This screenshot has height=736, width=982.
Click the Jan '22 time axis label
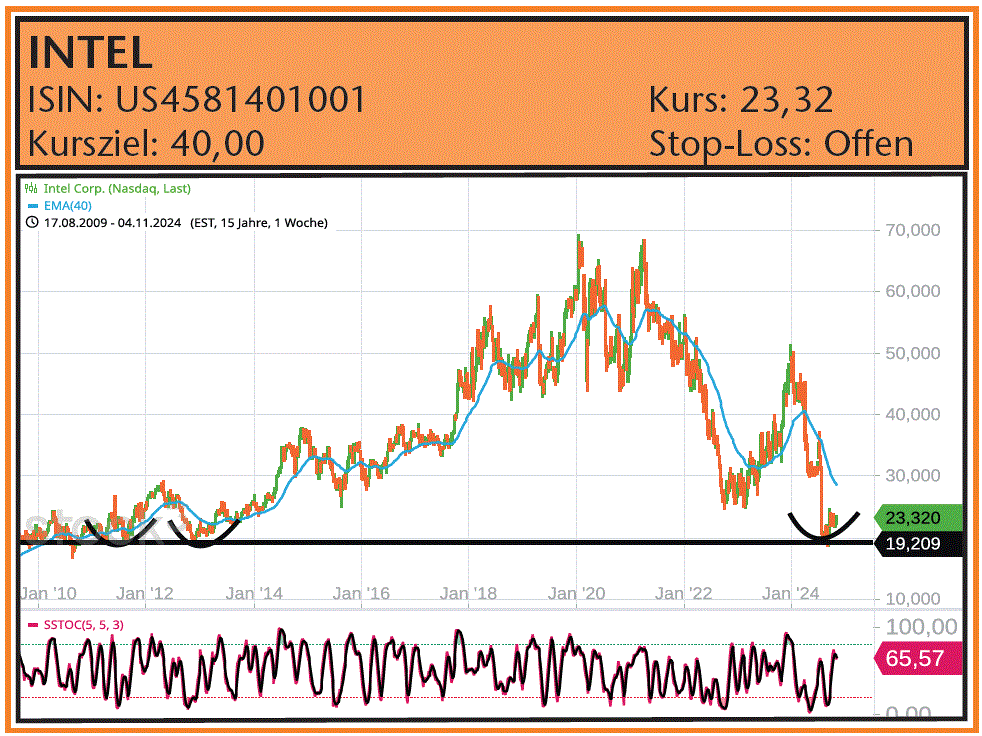pyautogui.click(x=683, y=593)
